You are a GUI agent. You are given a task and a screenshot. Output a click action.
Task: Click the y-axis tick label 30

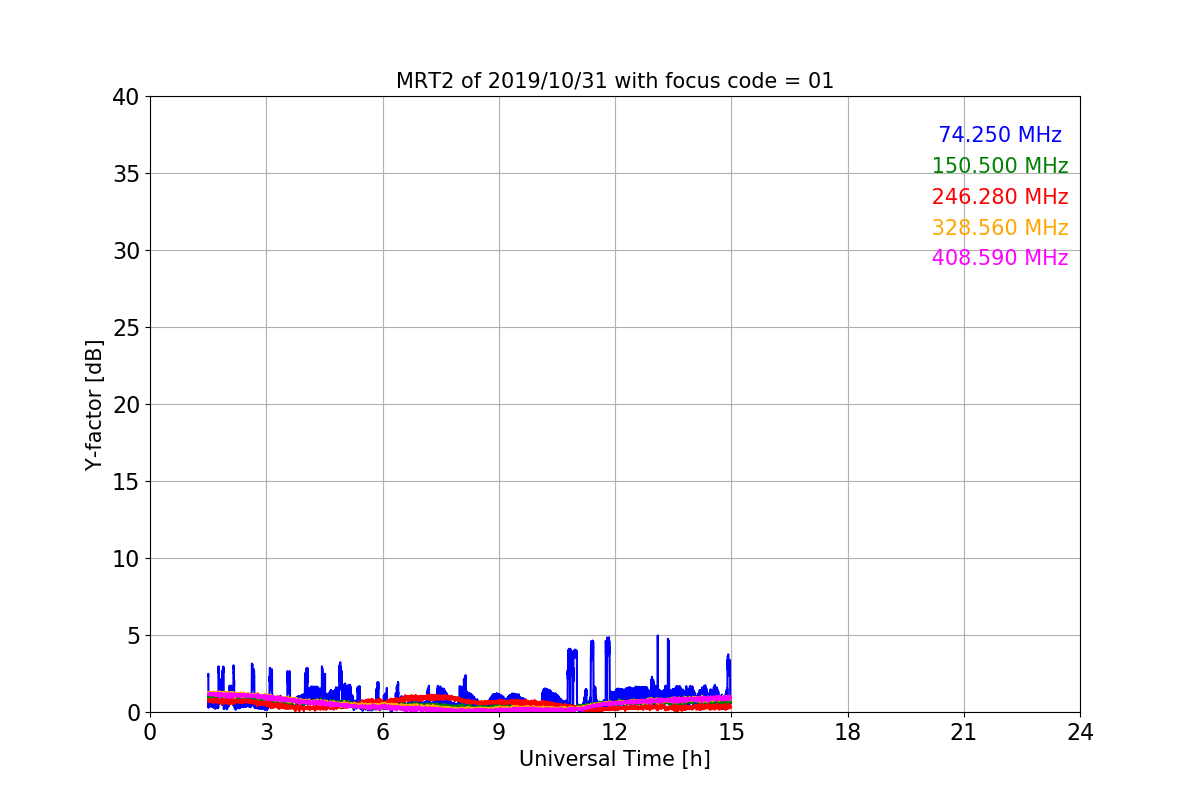(x=125, y=251)
